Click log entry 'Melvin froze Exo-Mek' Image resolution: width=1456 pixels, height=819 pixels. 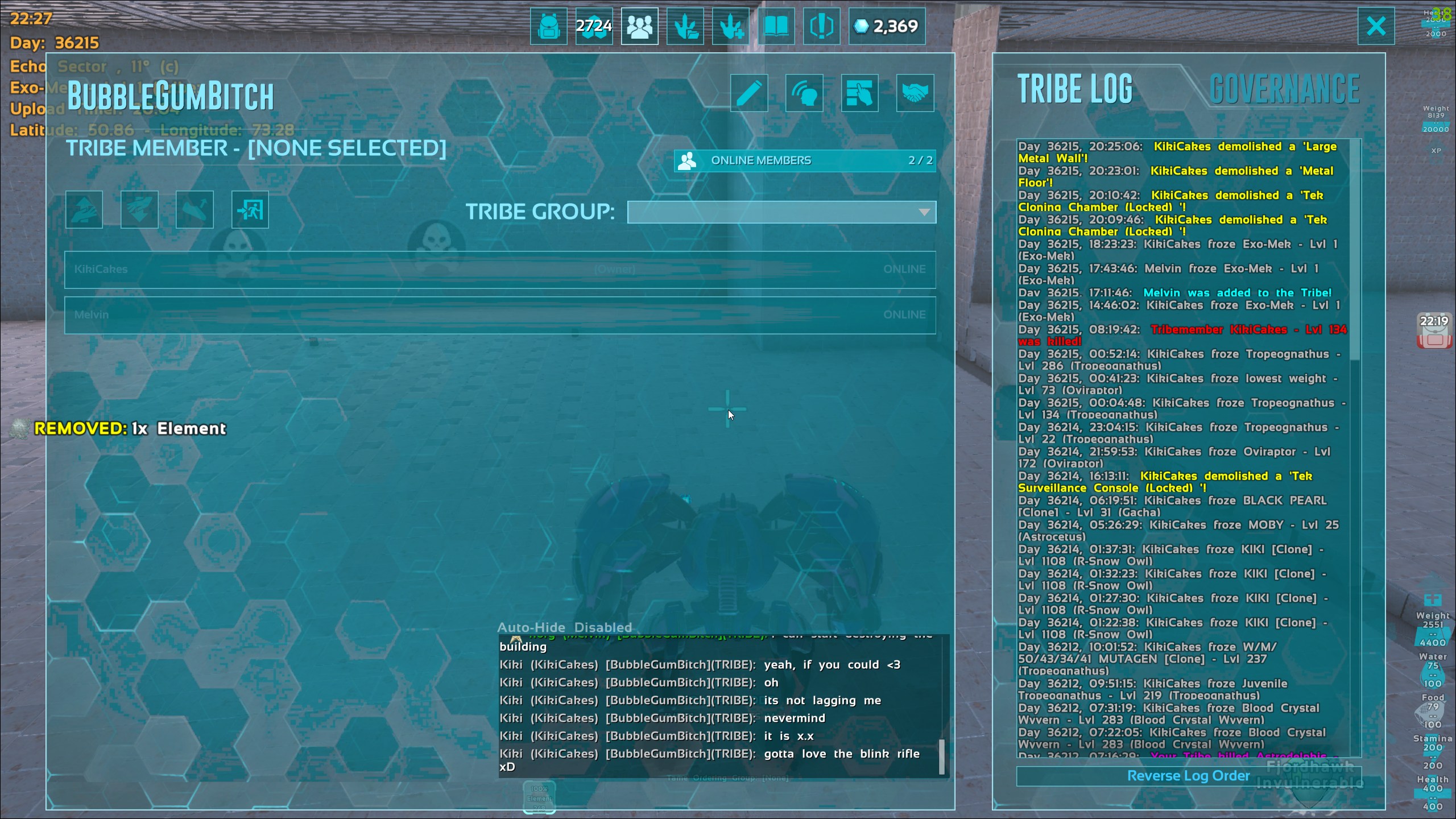(x=1168, y=274)
